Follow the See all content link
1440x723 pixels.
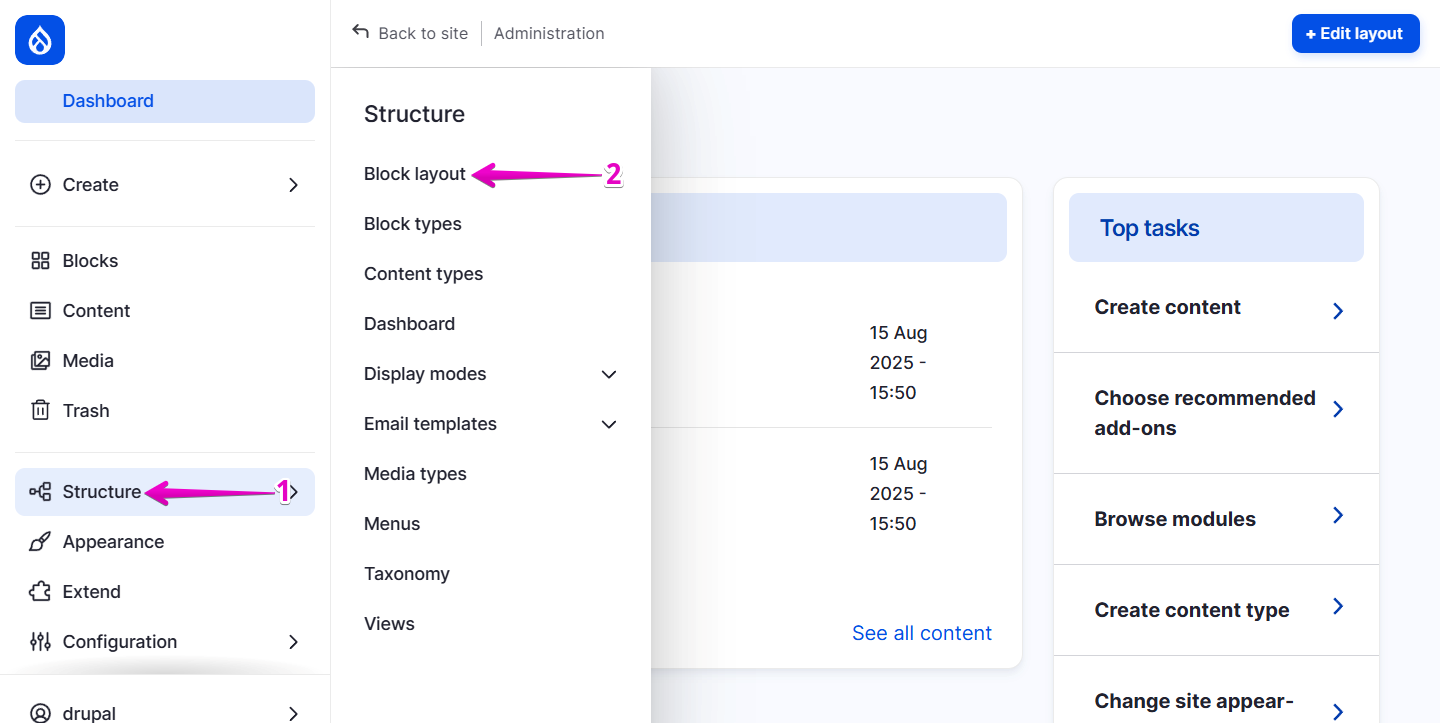[921, 632]
